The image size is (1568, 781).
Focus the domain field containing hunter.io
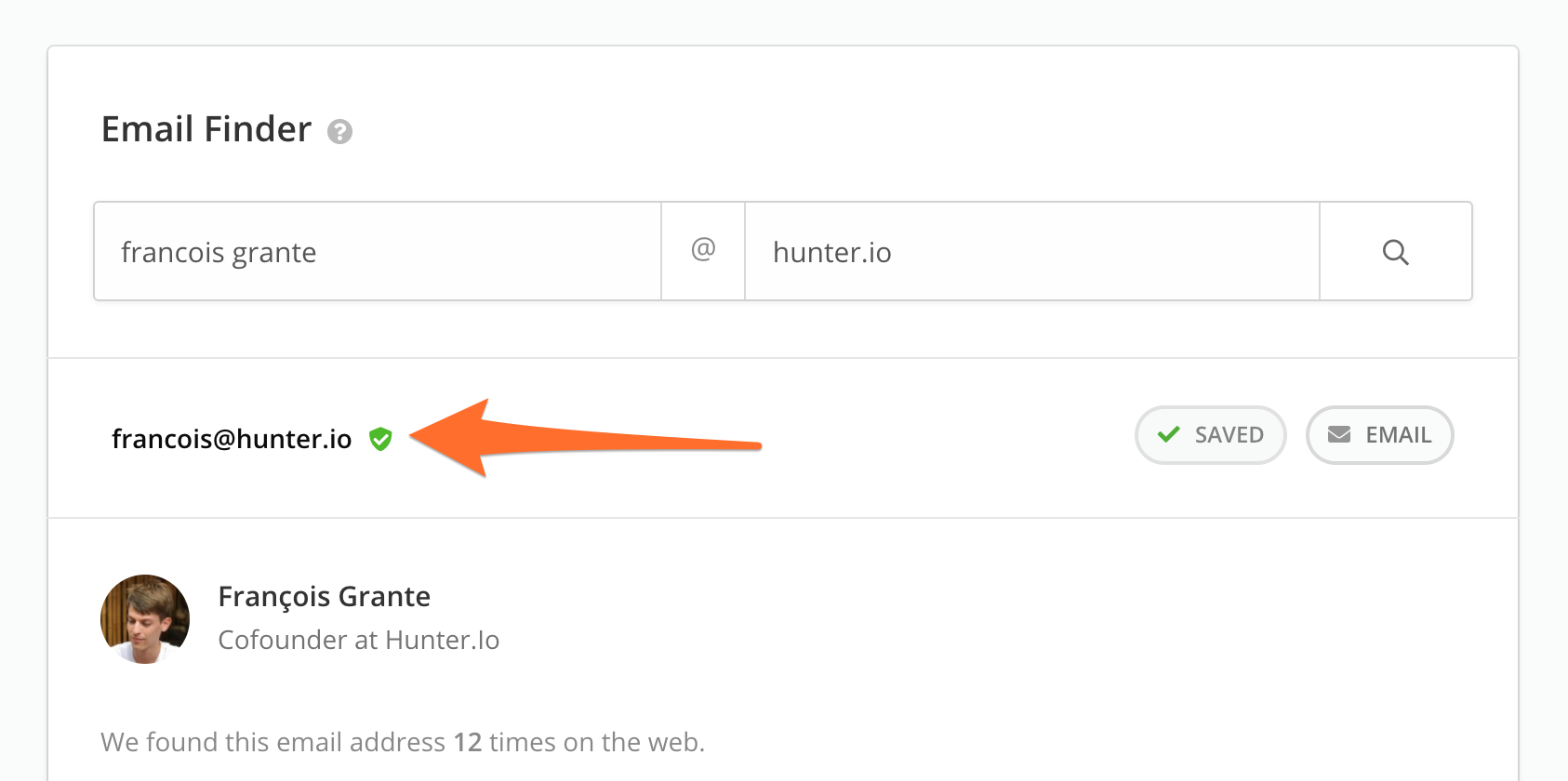[1032, 252]
